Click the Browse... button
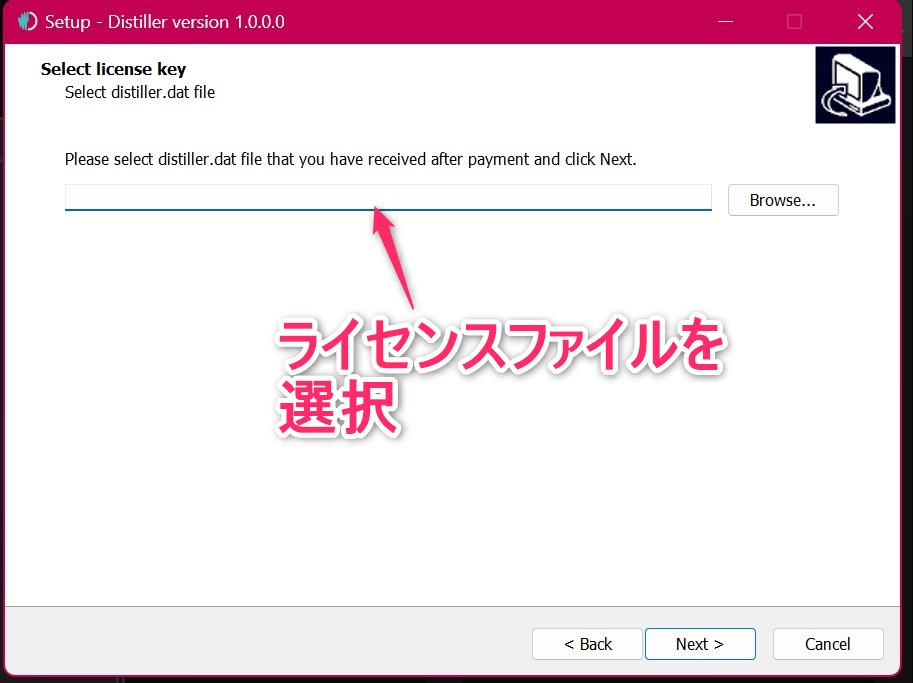This screenshot has width=913, height=683. (x=782, y=200)
